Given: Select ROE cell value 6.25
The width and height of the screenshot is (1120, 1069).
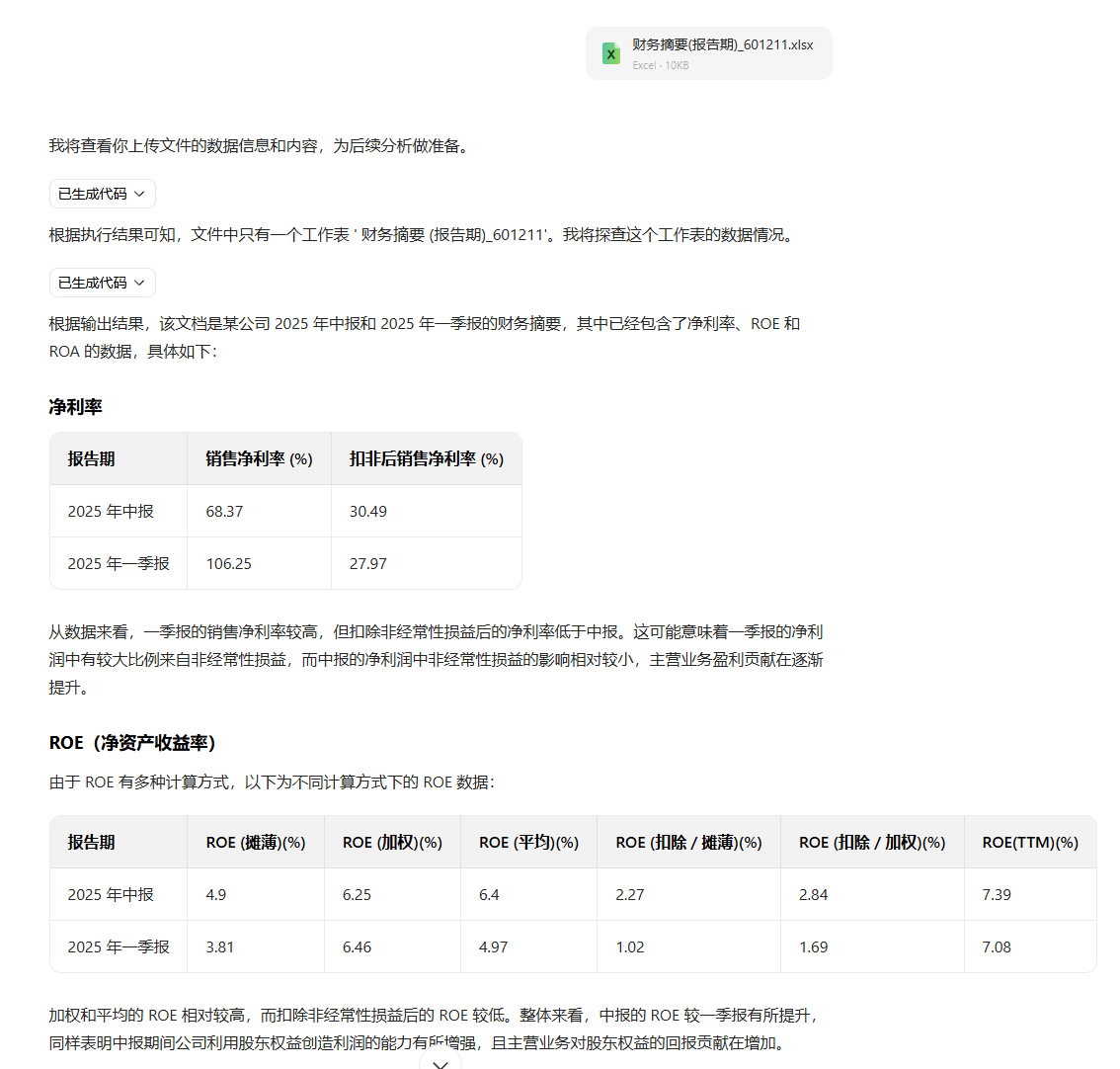Looking at the screenshot, I should pos(357,895).
